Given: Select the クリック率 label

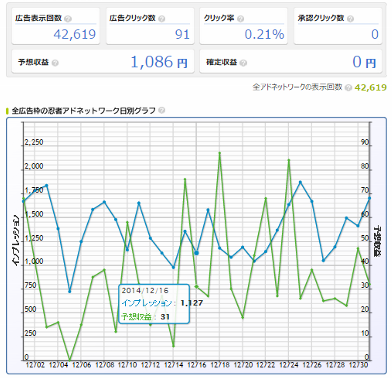Looking at the screenshot, I should point(219,18).
